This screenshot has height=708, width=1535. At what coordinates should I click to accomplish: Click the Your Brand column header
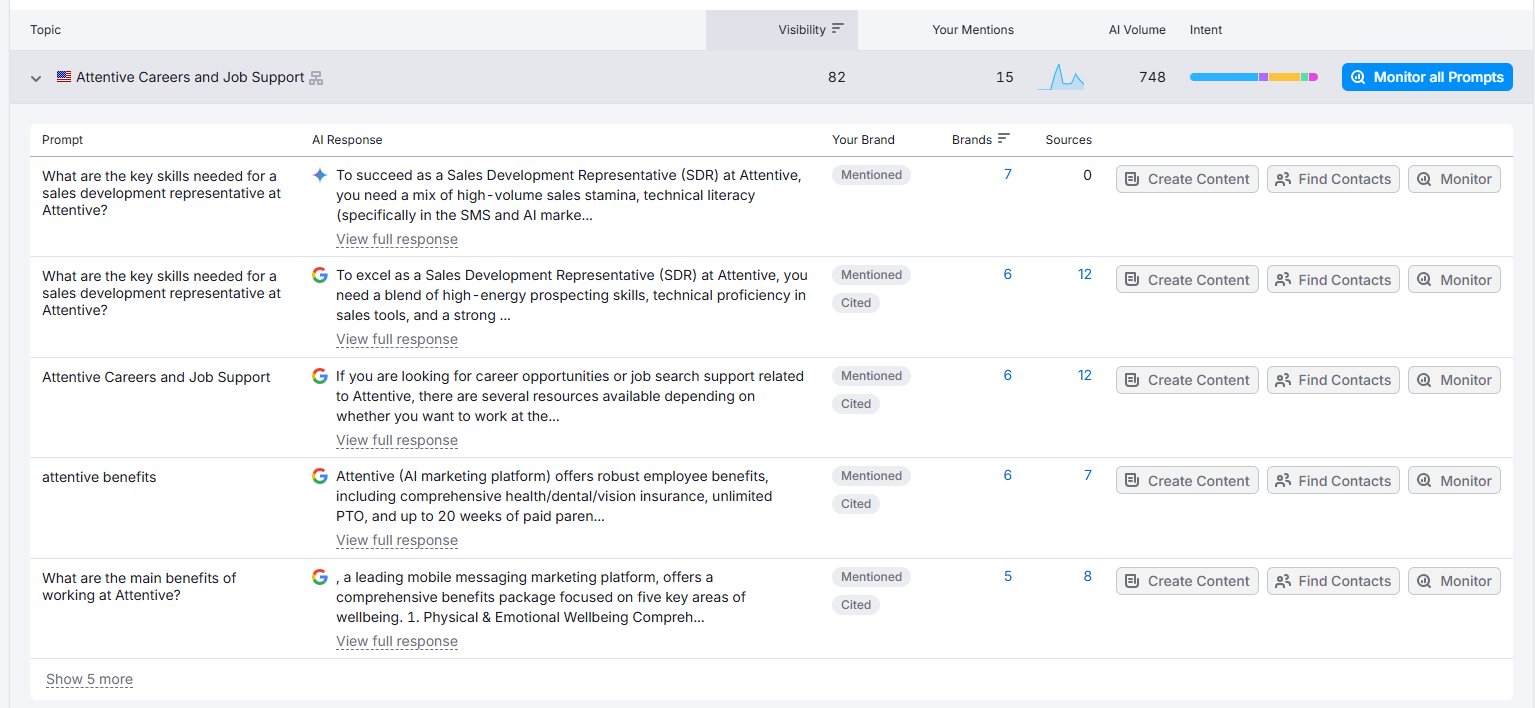pyautogui.click(x=863, y=140)
